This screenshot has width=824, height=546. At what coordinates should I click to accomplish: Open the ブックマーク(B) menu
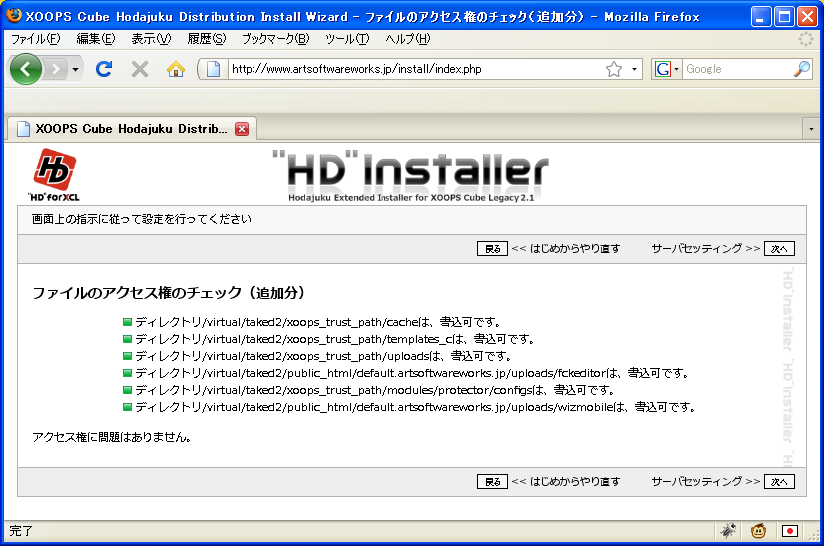tap(275, 39)
